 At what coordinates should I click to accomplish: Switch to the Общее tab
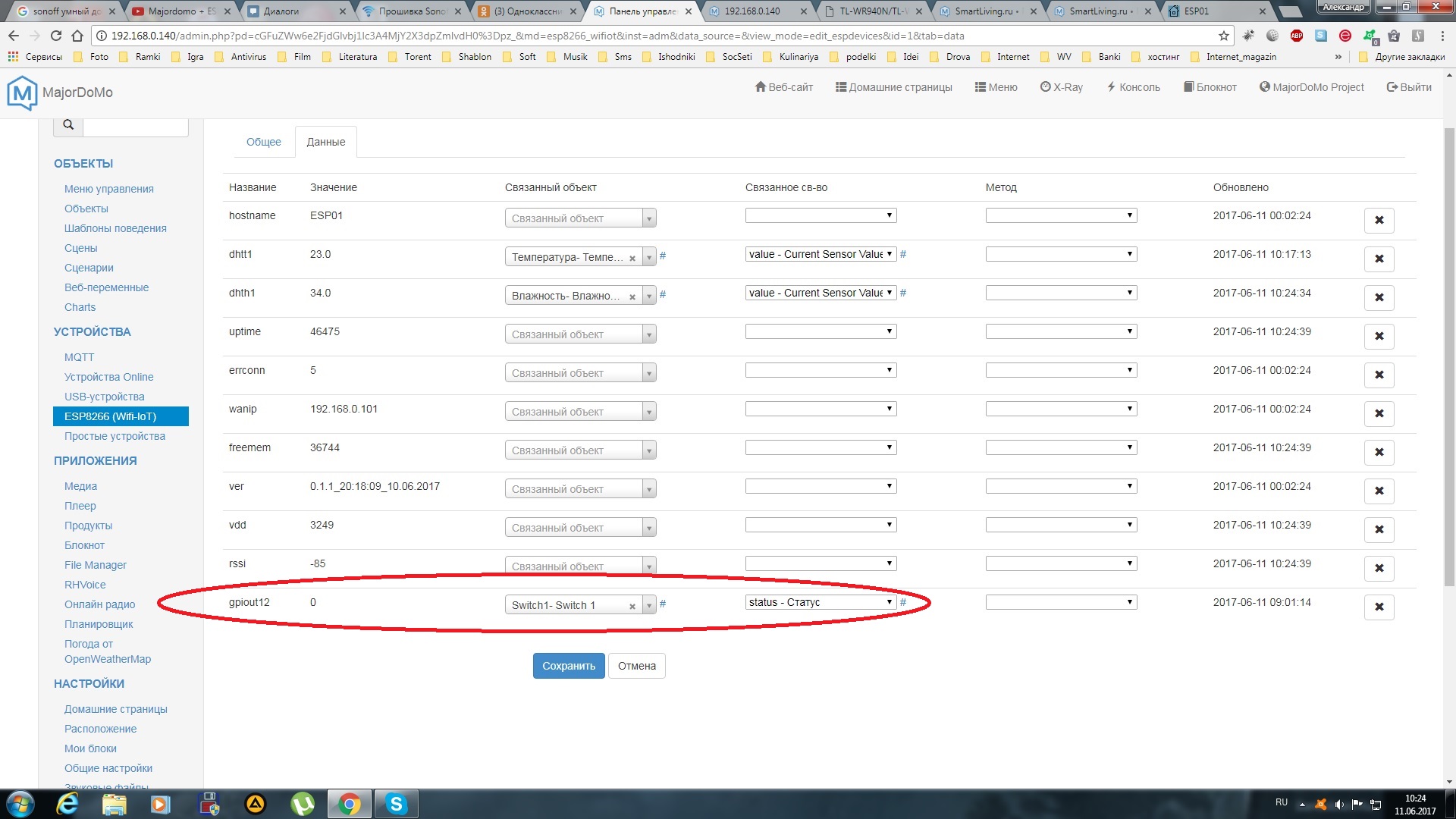(263, 142)
